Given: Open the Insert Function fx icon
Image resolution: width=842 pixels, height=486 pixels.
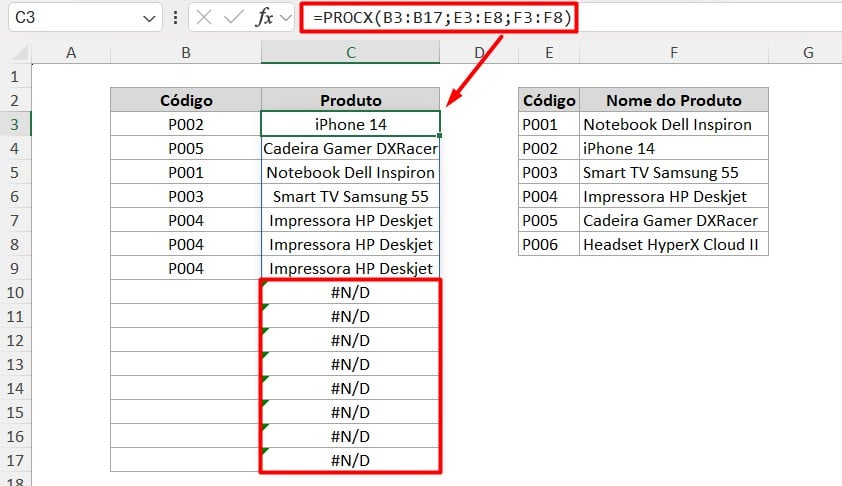Looking at the screenshot, I should (264, 18).
